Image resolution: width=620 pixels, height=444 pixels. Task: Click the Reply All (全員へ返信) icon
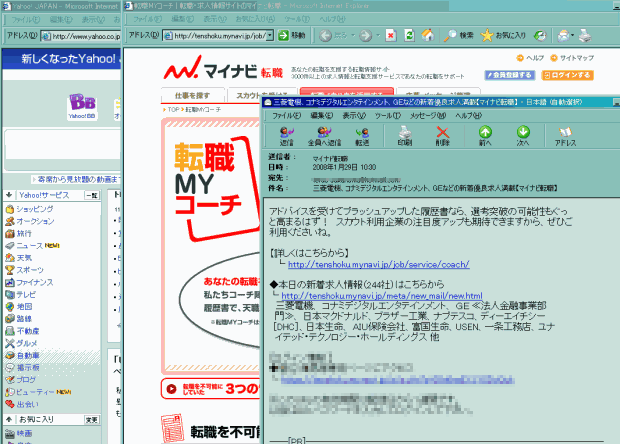point(324,136)
